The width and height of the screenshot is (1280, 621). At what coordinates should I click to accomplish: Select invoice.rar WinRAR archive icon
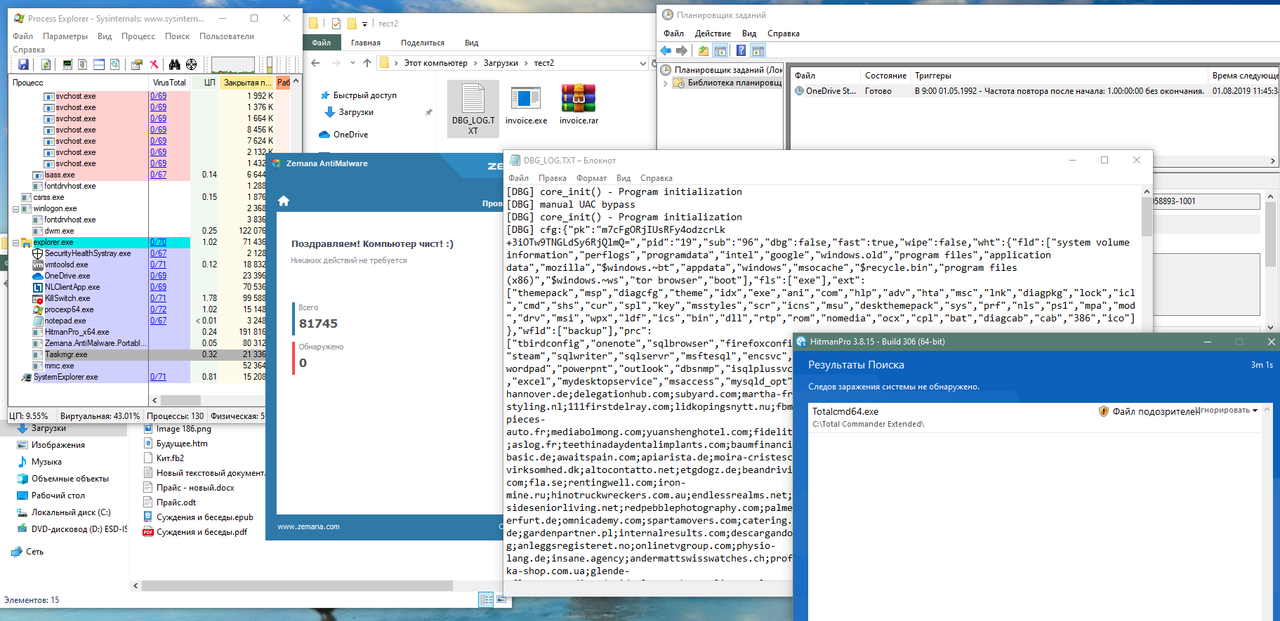[x=579, y=105]
